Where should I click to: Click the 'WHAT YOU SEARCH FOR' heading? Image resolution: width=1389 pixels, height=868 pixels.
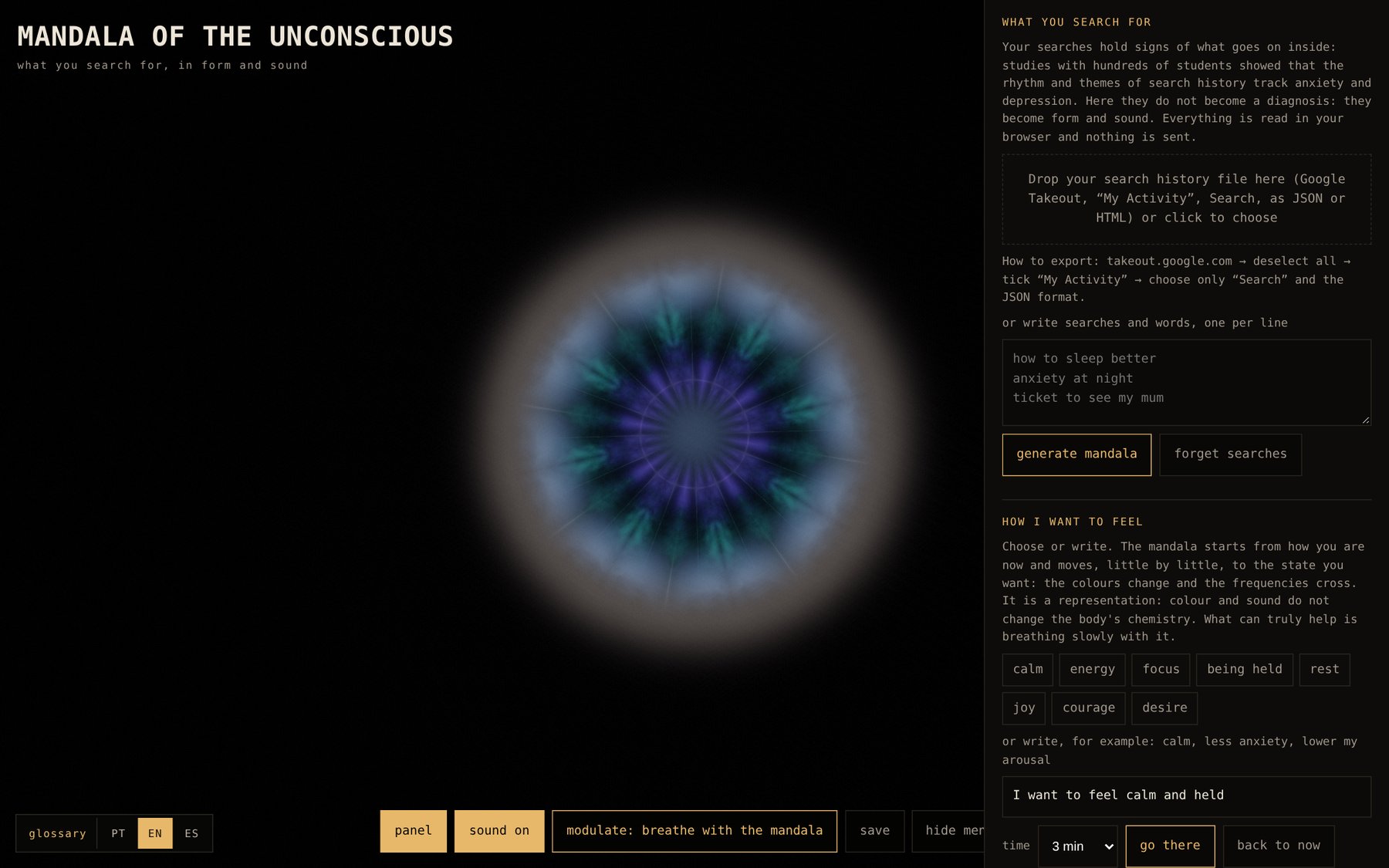pos(1076,22)
